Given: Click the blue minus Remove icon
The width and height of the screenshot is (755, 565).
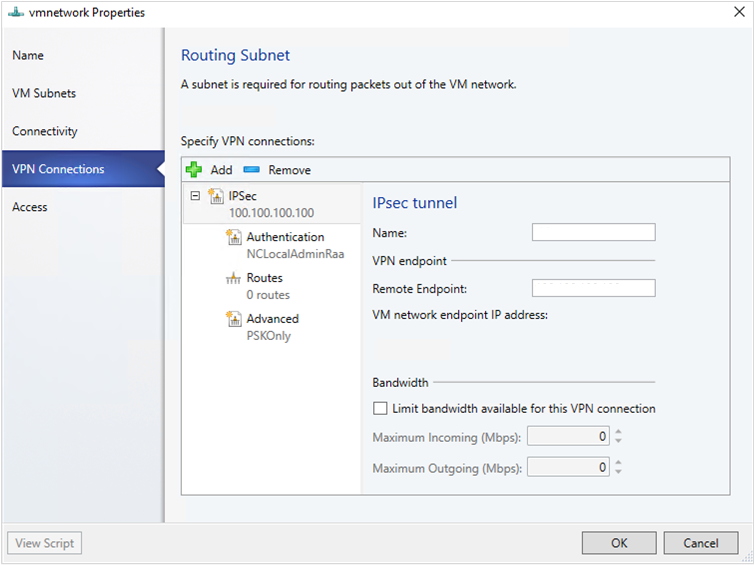Looking at the screenshot, I should click(x=251, y=170).
